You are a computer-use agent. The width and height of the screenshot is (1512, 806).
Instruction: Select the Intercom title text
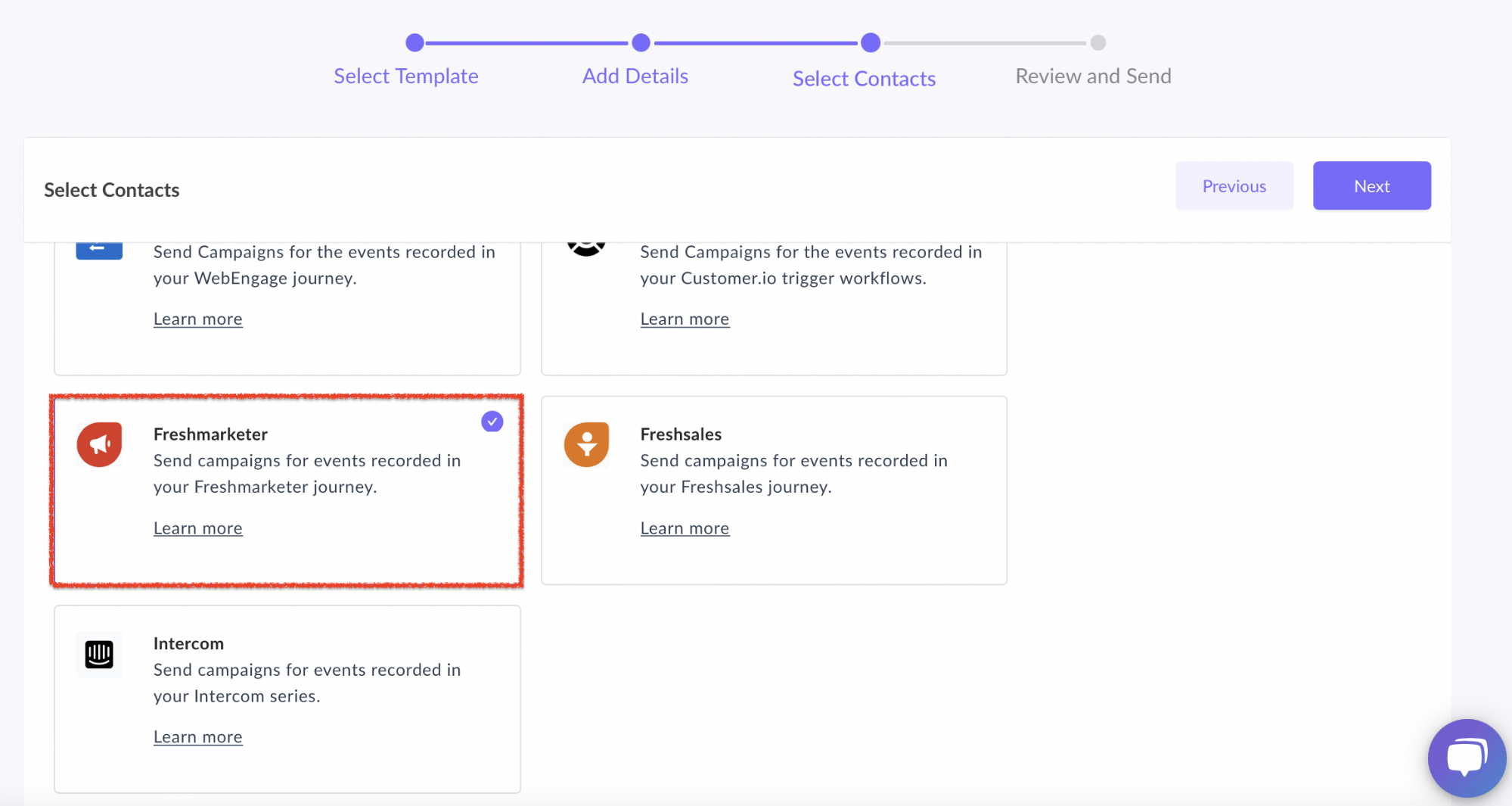tap(188, 643)
